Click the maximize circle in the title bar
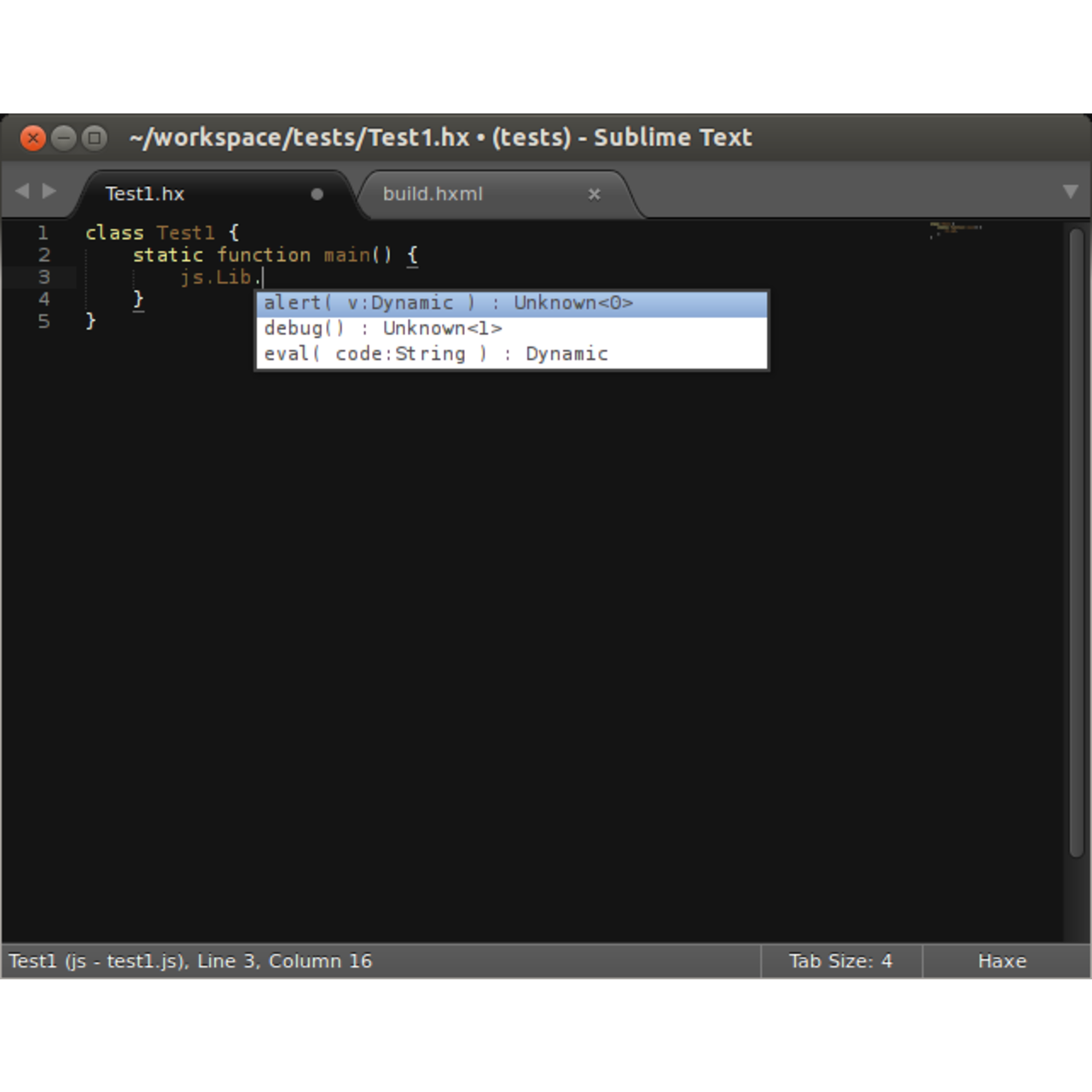 click(x=94, y=137)
